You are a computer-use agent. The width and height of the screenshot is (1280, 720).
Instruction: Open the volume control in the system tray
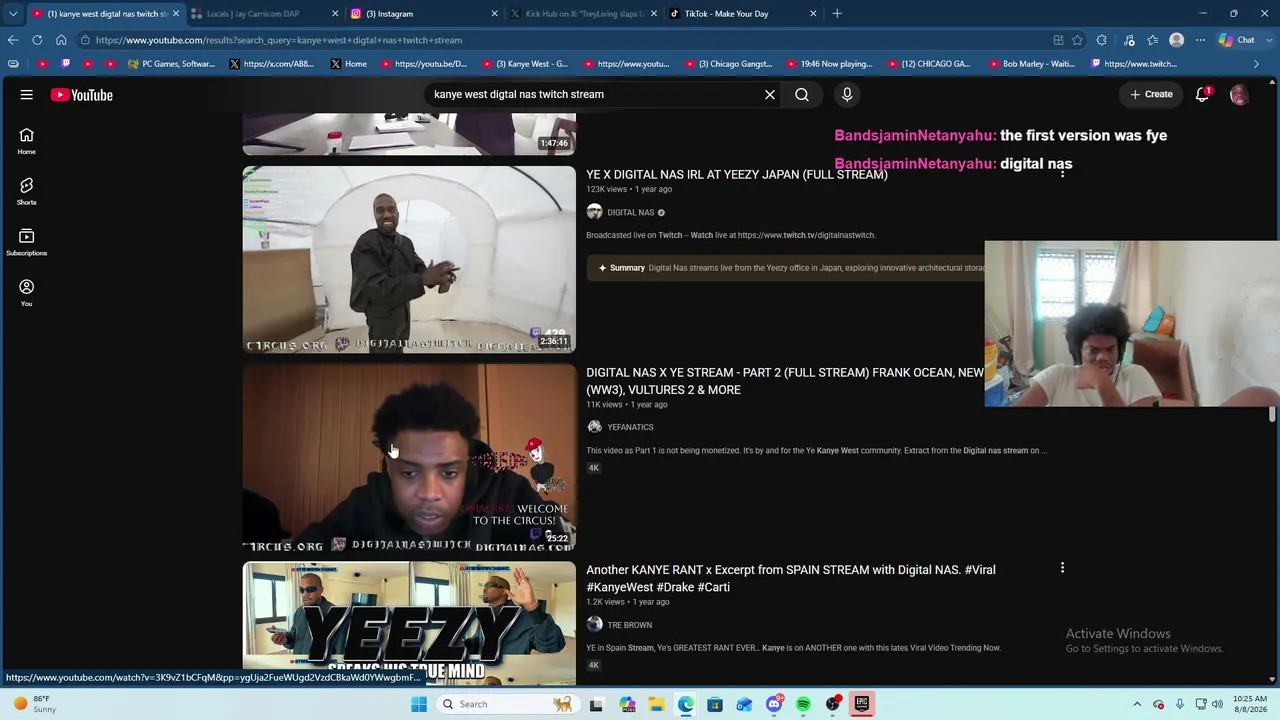[x=1217, y=704]
